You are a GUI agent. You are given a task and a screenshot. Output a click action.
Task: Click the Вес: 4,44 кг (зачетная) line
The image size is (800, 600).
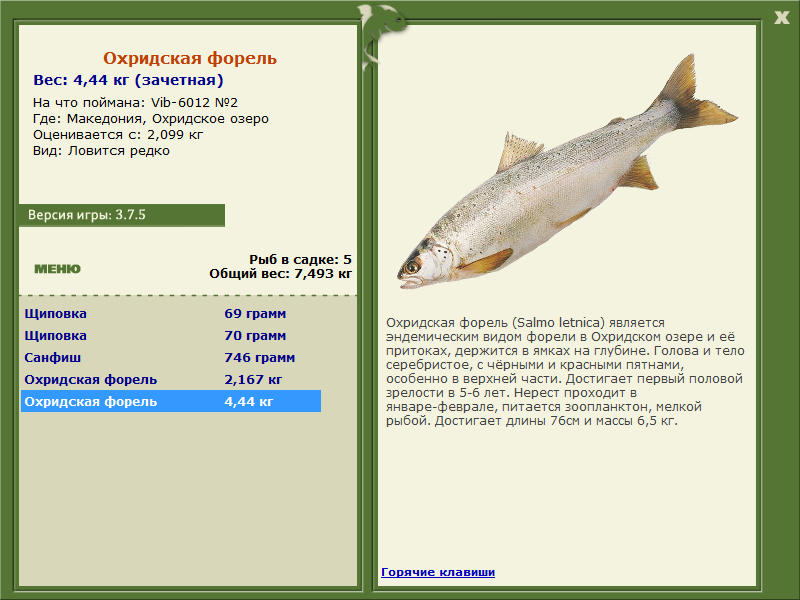click(x=128, y=80)
